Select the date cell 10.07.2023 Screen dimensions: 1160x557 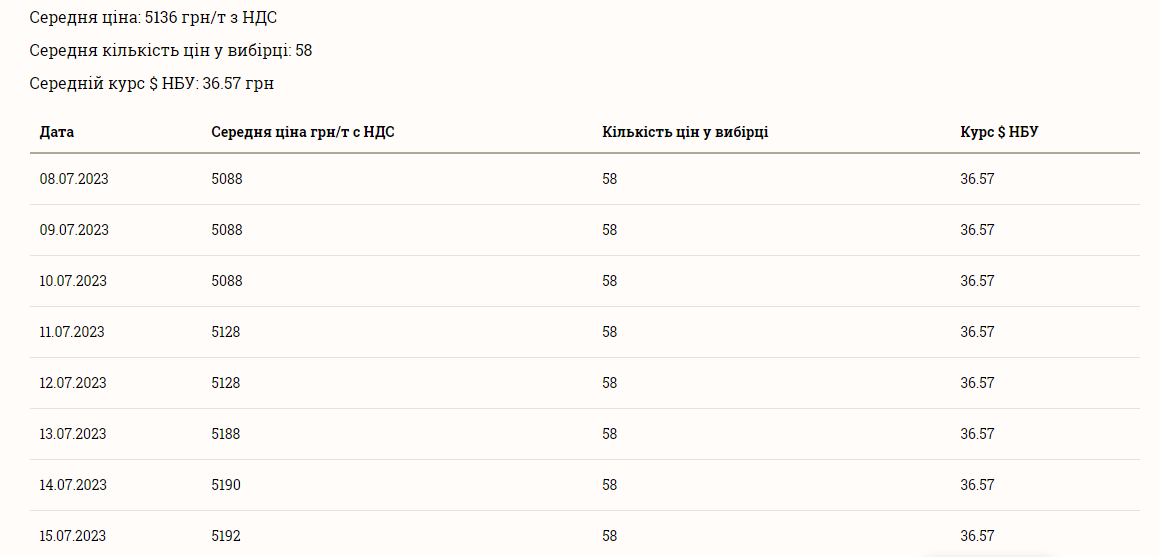tap(73, 281)
